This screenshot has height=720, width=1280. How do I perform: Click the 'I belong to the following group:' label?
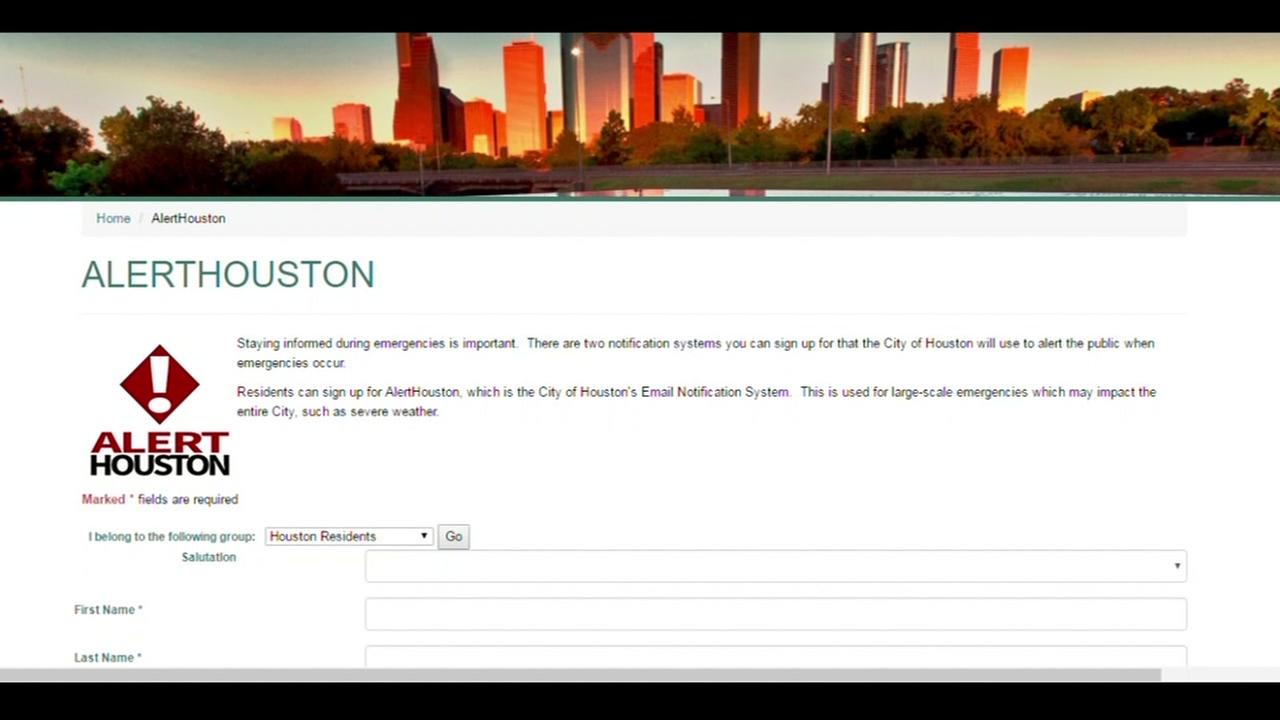pyautogui.click(x=172, y=537)
